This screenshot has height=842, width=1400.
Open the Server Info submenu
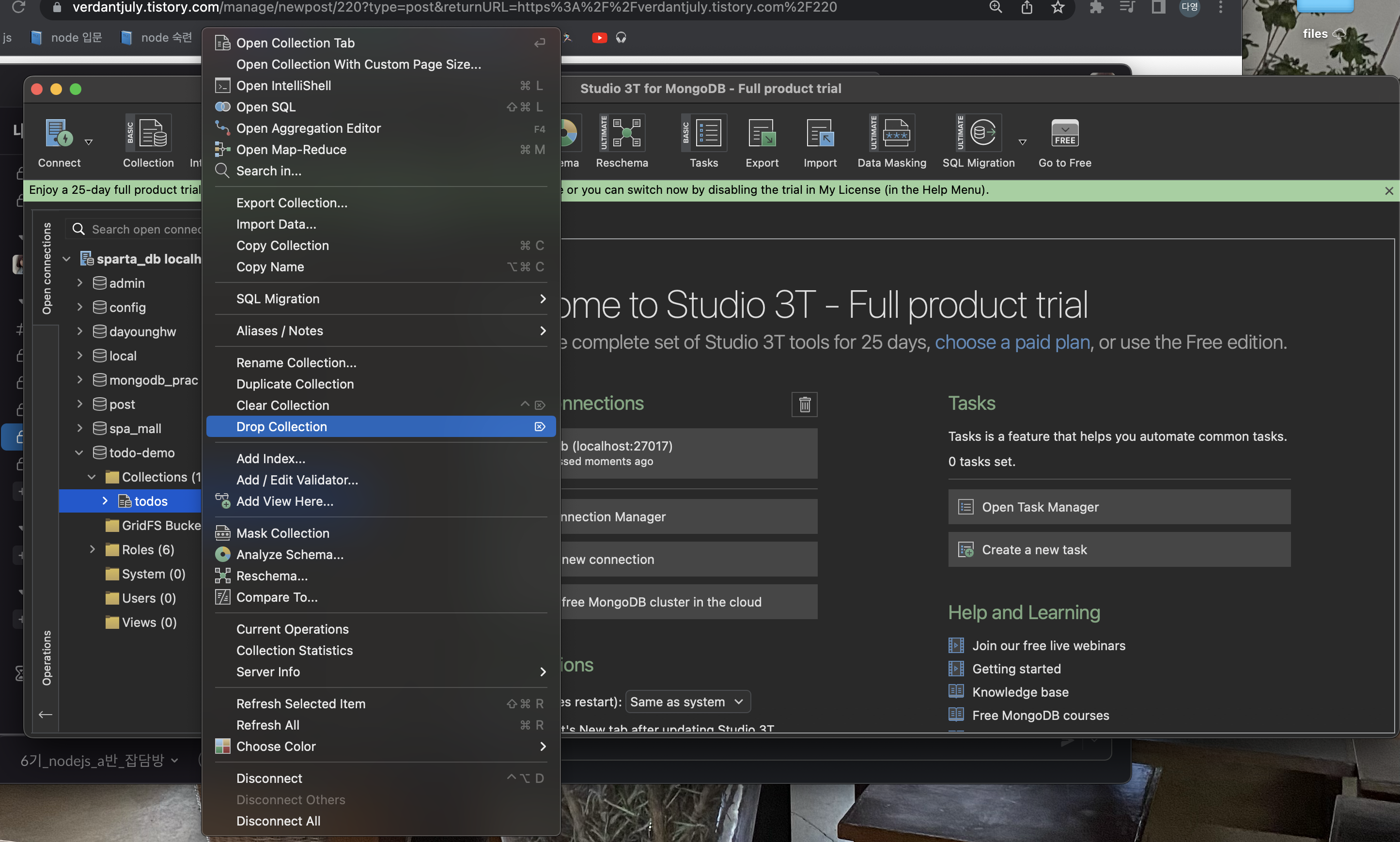pos(381,672)
